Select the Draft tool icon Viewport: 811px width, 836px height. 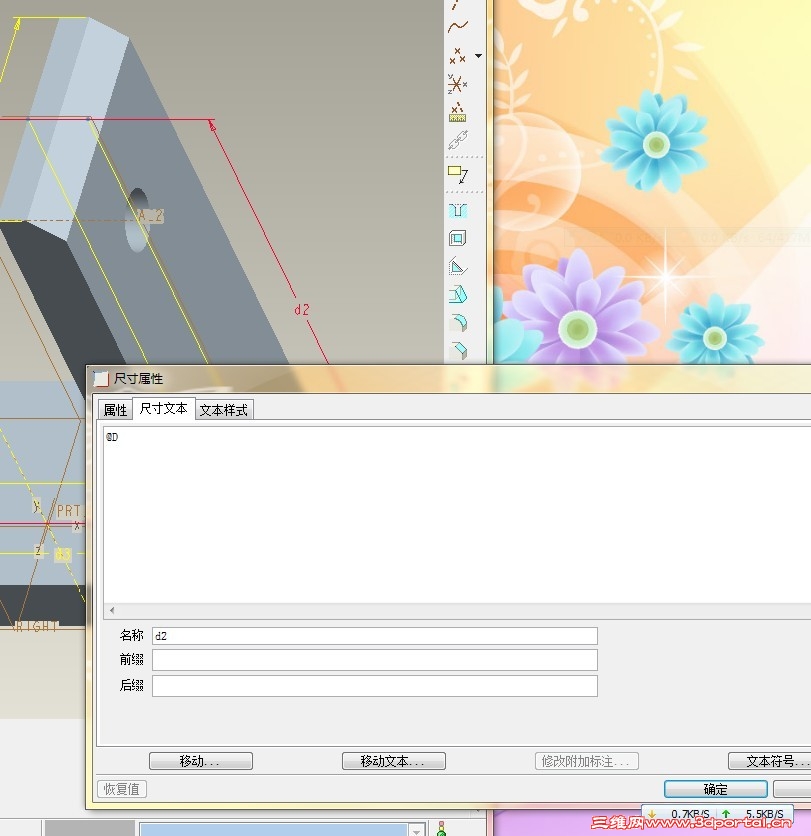[458, 294]
